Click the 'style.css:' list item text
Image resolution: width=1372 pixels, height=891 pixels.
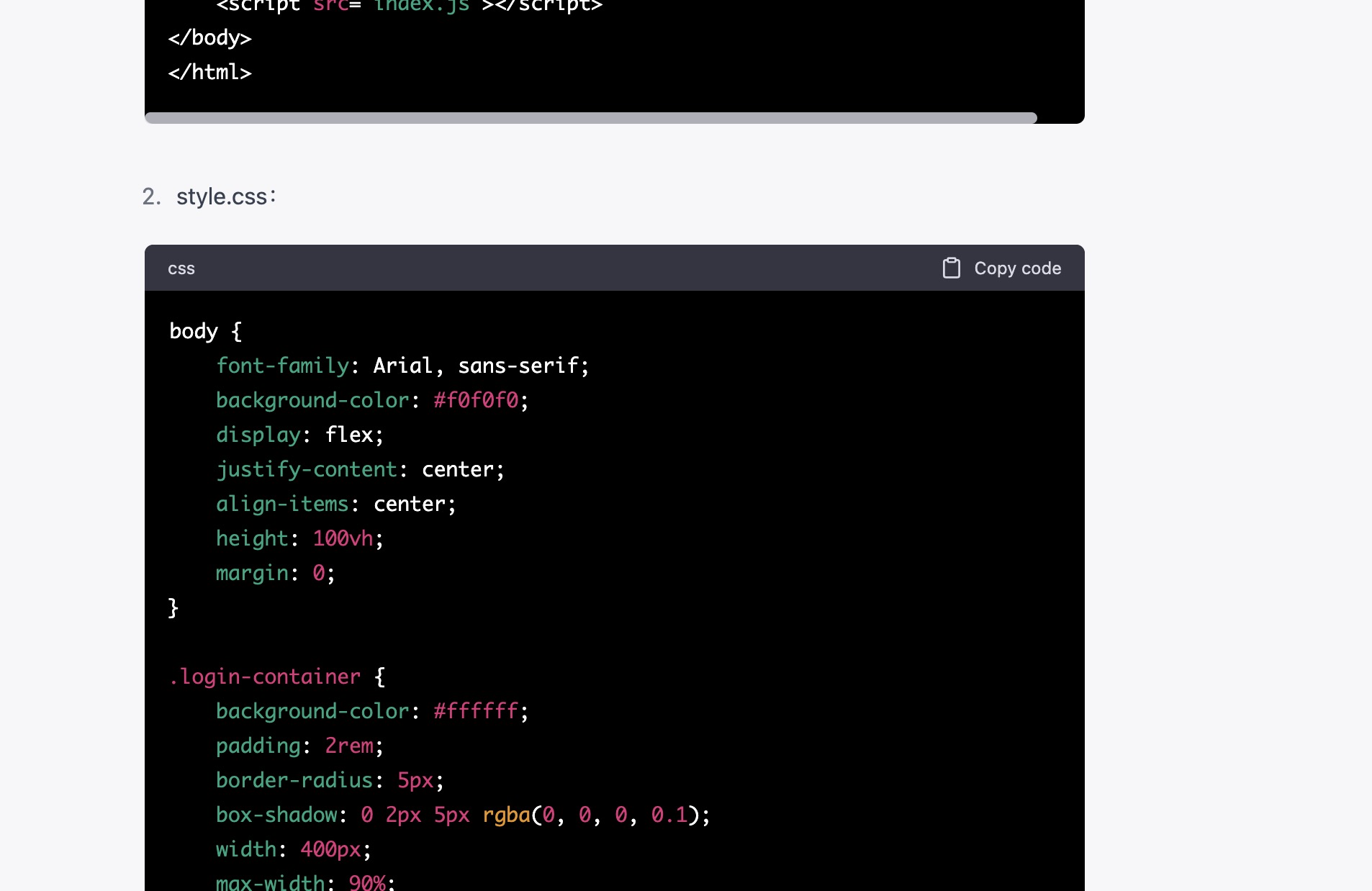point(226,196)
